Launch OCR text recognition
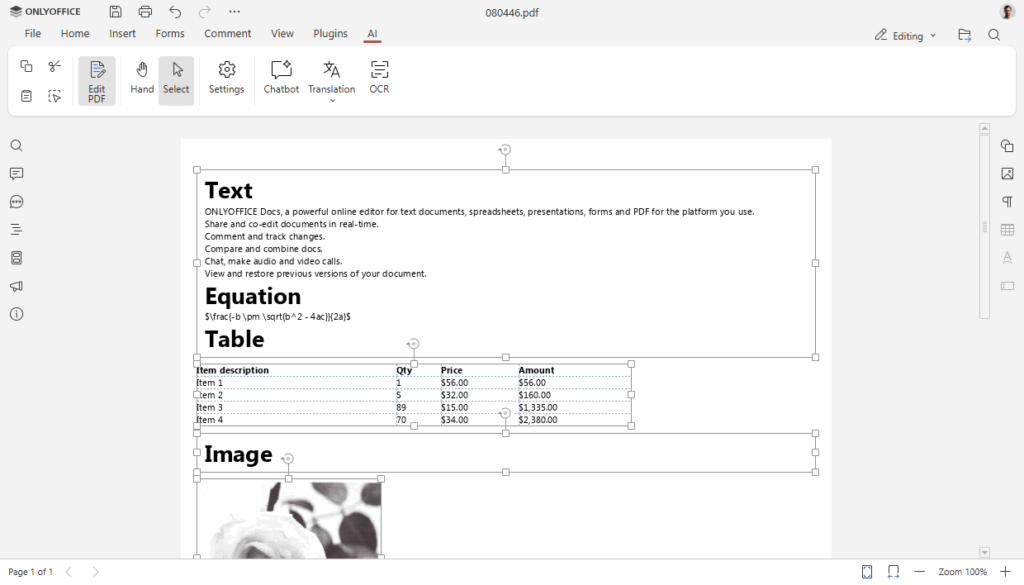 (x=378, y=78)
